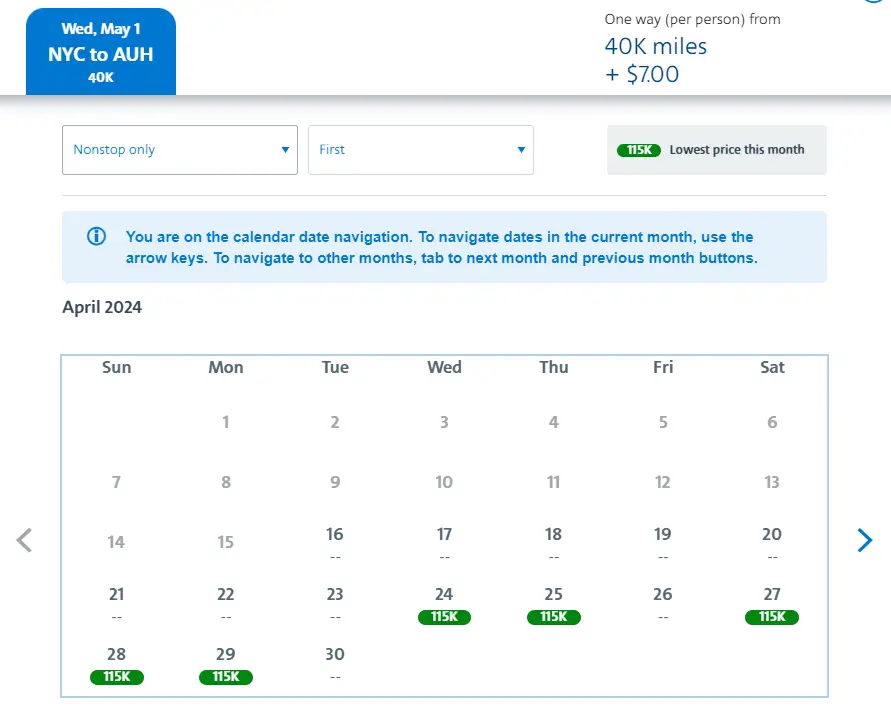Select April 24 with 115K fare

444,604
